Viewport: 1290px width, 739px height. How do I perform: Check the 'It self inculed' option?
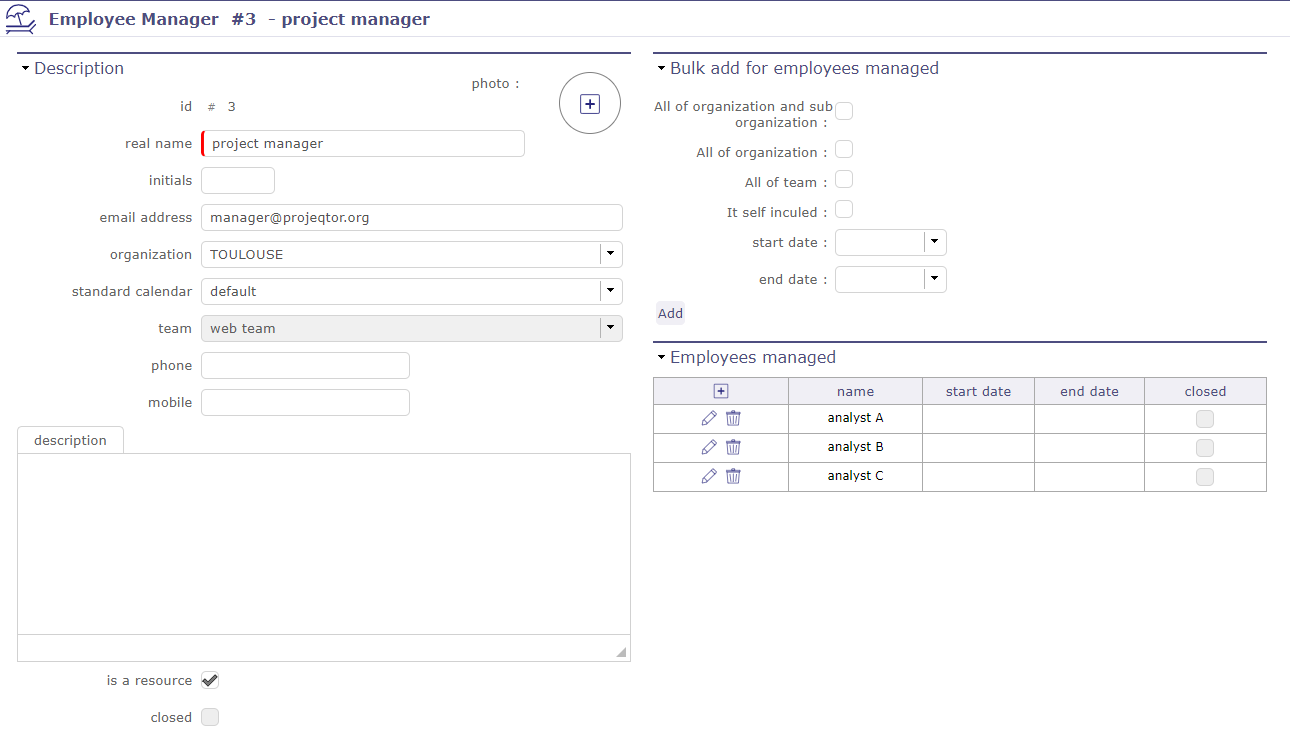(x=843, y=209)
